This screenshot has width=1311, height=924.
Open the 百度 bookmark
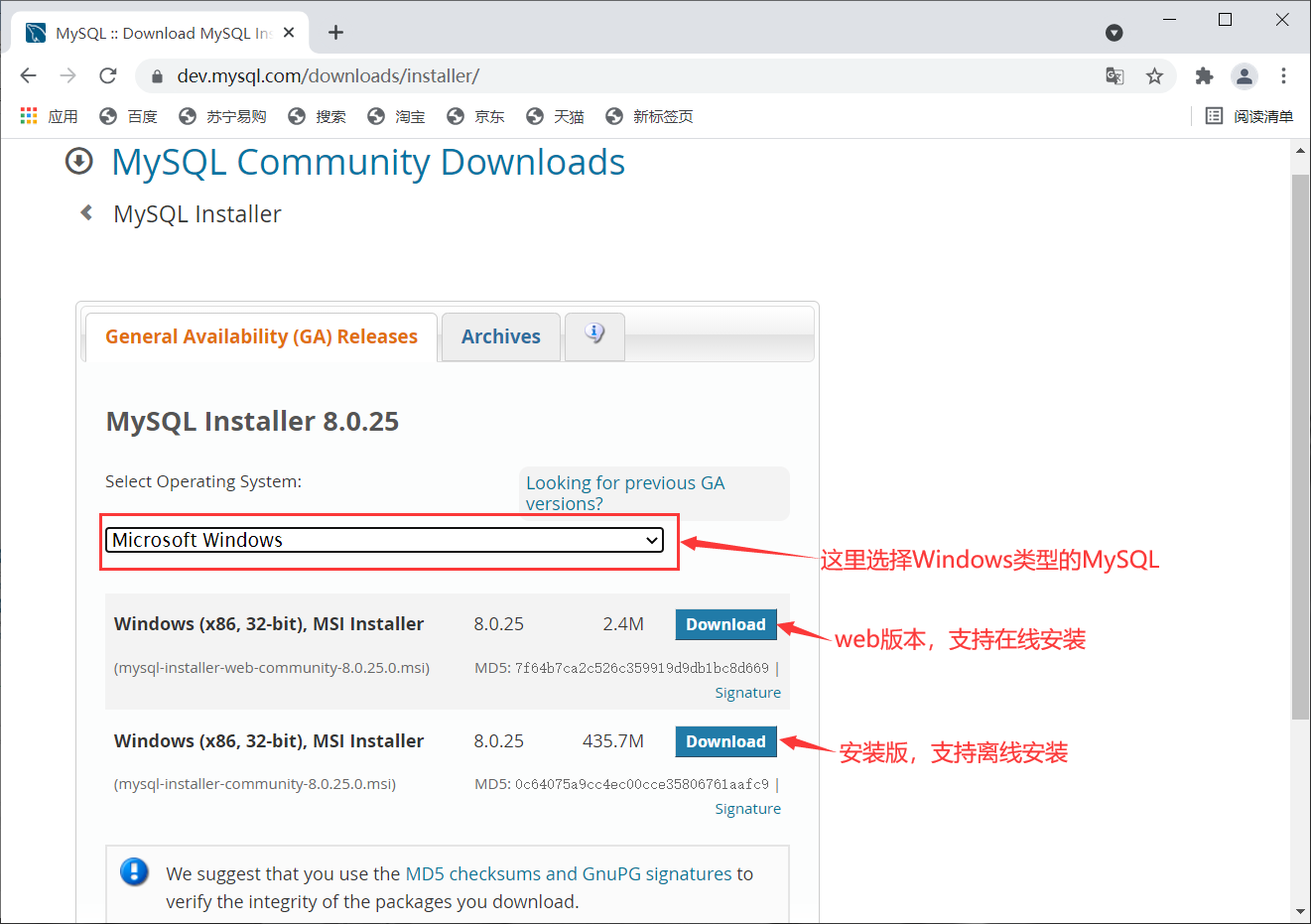pyautogui.click(x=128, y=116)
